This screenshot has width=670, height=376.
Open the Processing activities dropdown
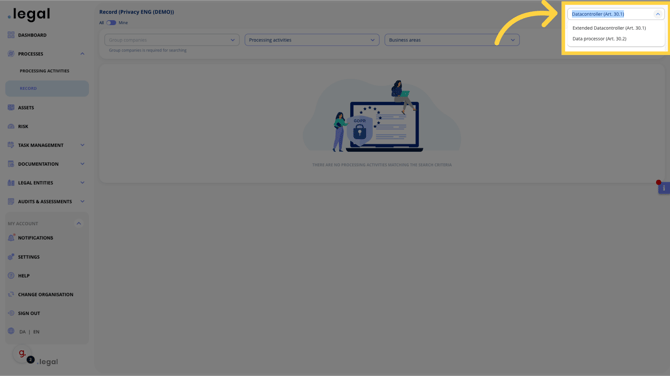pos(312,40)
